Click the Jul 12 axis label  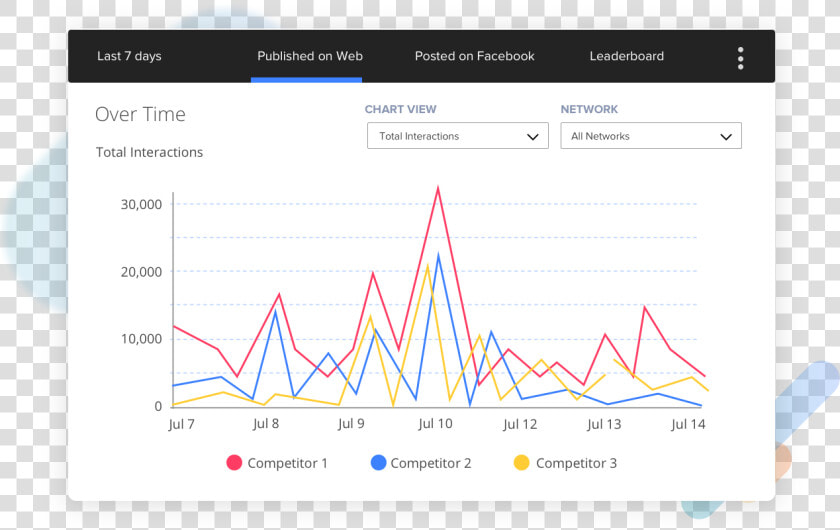[x=520, y=424]
